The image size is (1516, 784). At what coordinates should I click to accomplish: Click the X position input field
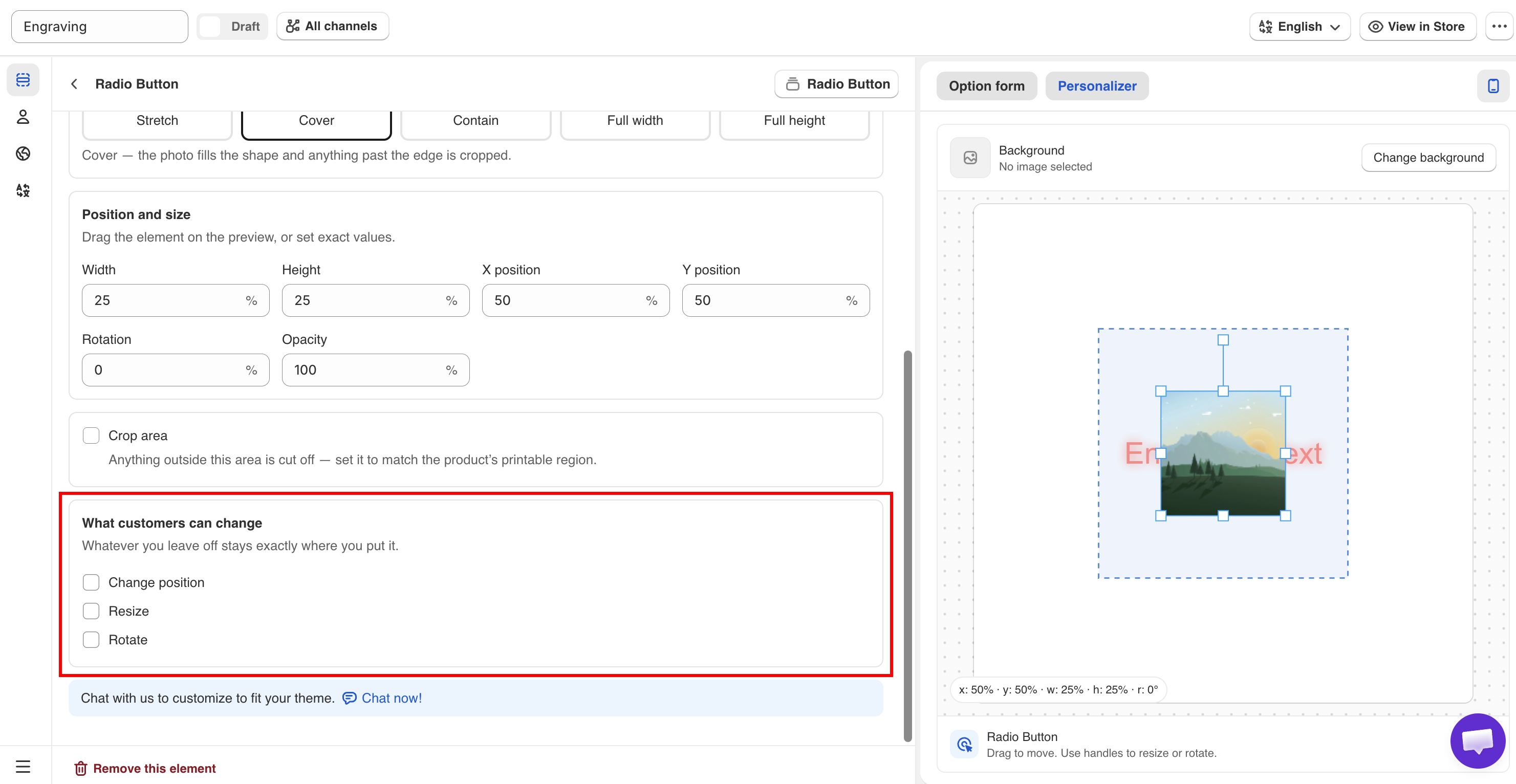(x=576, y=300)
